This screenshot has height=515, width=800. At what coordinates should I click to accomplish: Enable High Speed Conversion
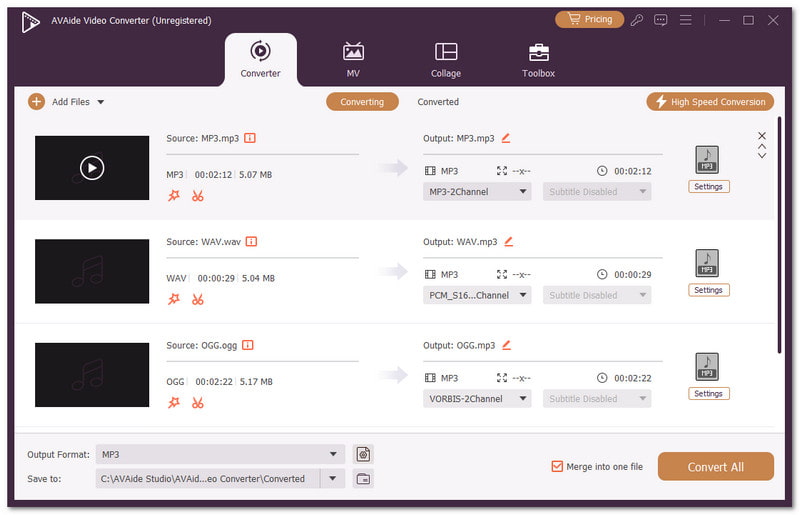tap(710, 102)
